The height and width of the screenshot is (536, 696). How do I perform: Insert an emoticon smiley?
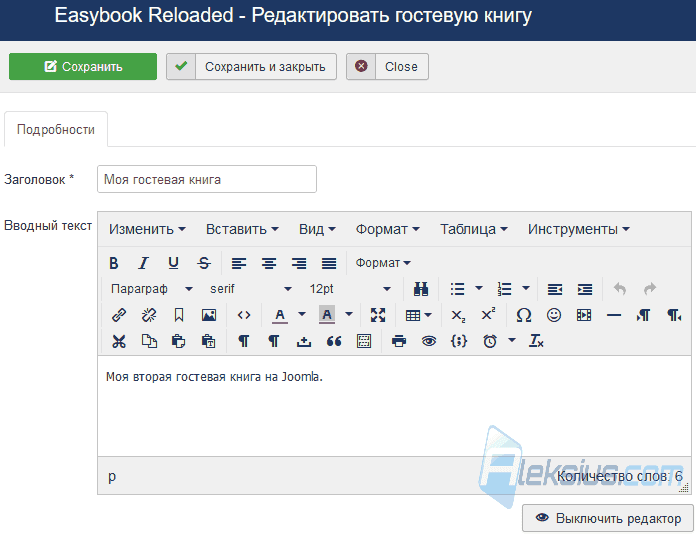tap(554, 315)
